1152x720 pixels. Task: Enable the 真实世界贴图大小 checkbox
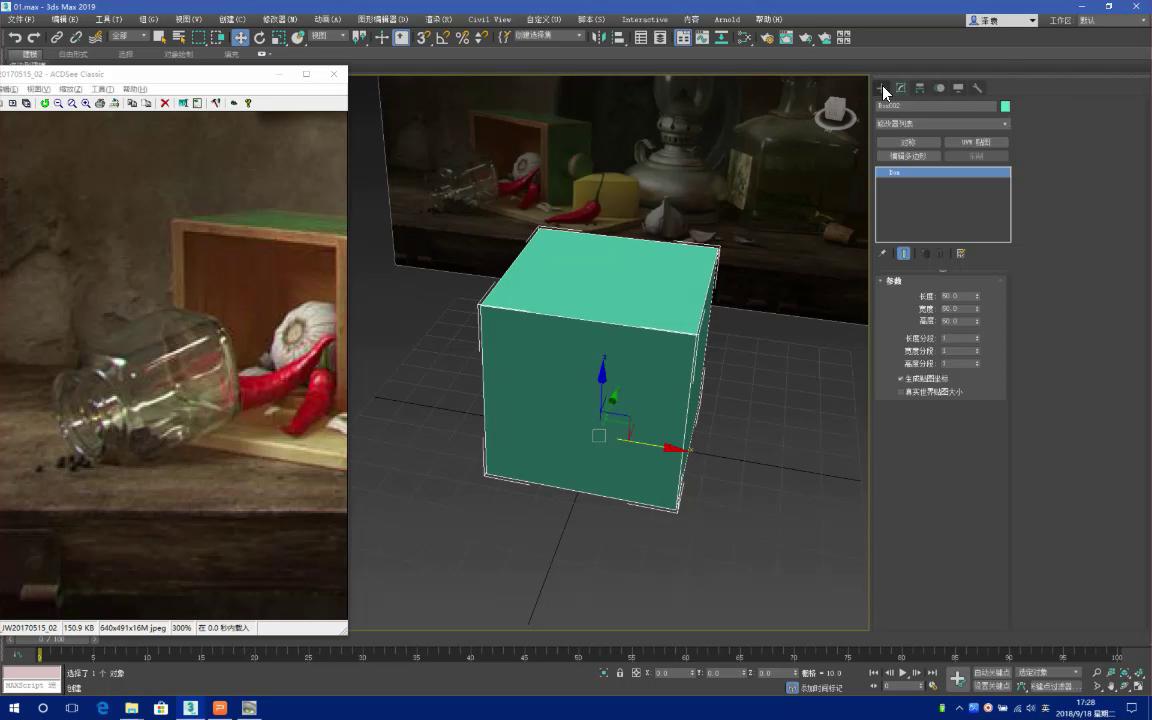tap(901, 391)
